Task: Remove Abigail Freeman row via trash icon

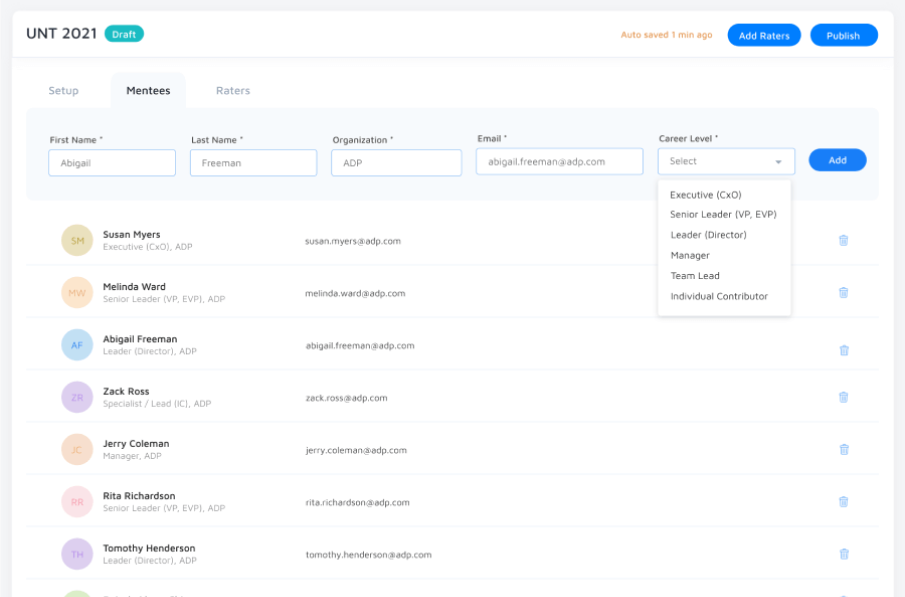Action: pyautogui.click(x=843, y=350)
